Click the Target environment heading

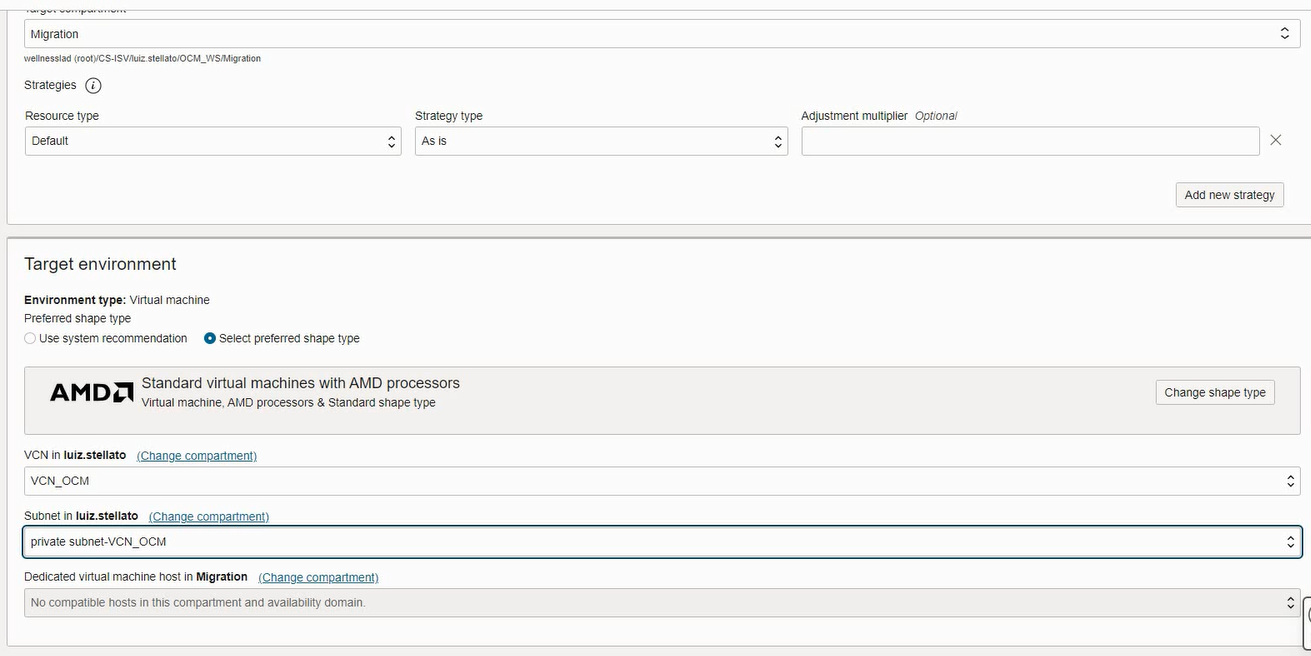[100, 264]
